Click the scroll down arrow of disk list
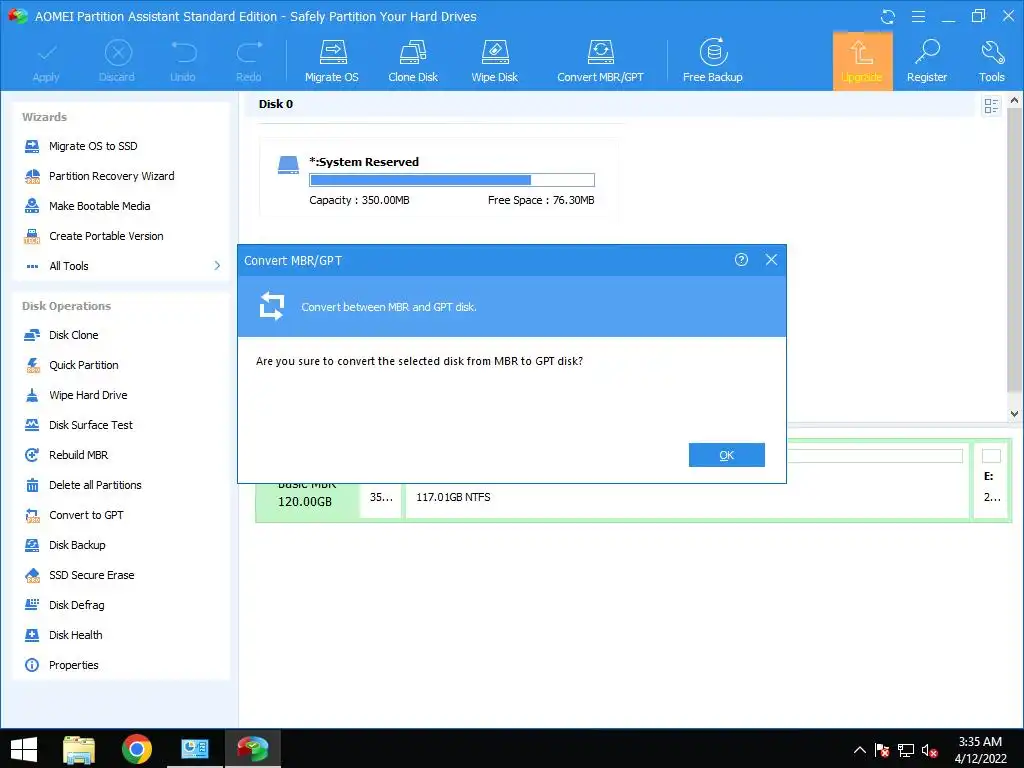This screenshot has width=1024, height=768. pyautogui.click(x=1014, y=413)
